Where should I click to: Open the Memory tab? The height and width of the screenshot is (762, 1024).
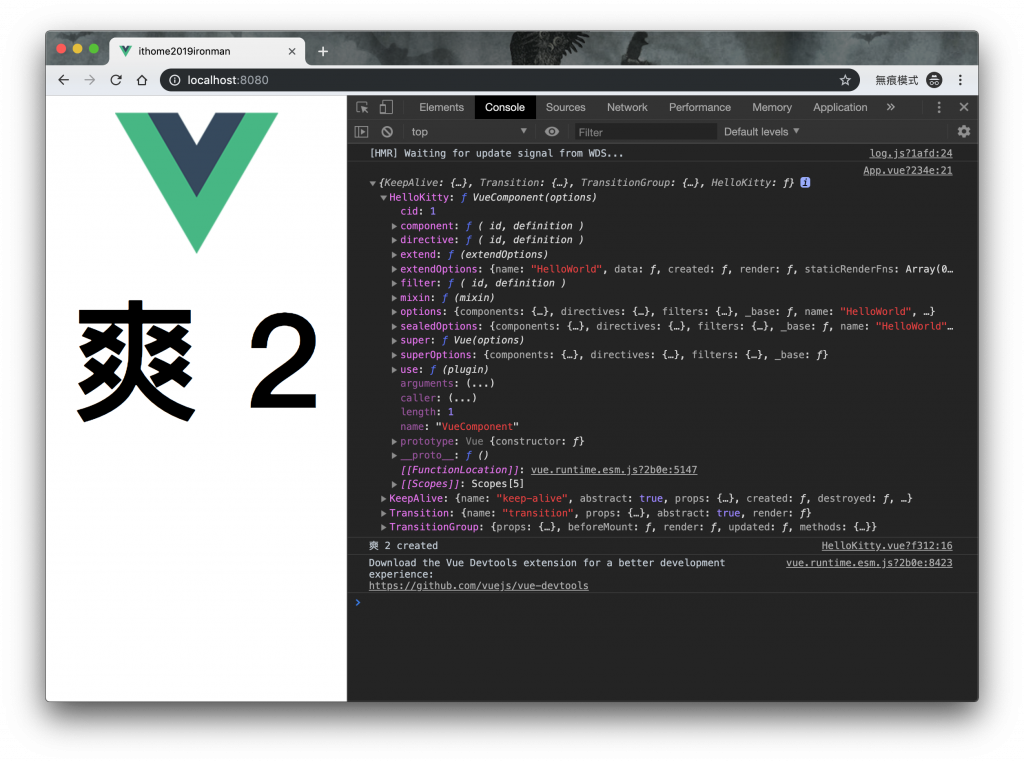pyautogui.click(x=772, y=107)
